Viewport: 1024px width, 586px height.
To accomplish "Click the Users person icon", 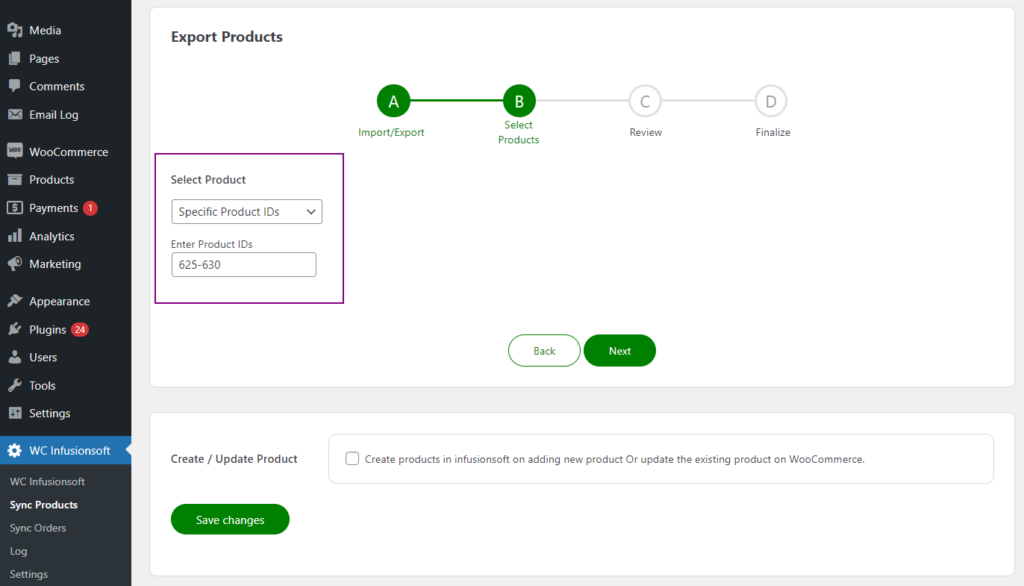I will point(14,357).
